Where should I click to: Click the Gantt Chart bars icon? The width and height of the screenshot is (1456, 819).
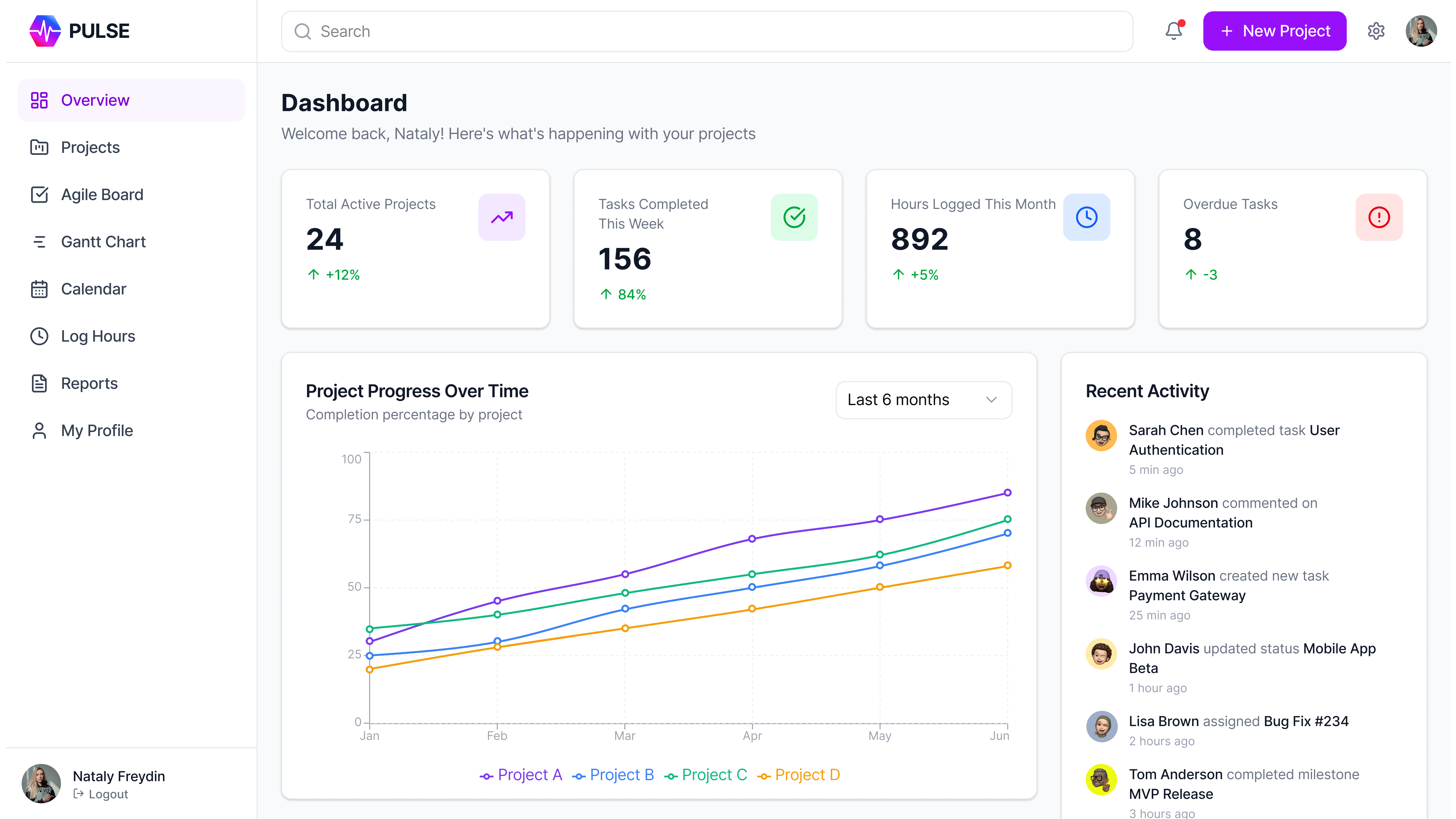[x=39, y=241]
